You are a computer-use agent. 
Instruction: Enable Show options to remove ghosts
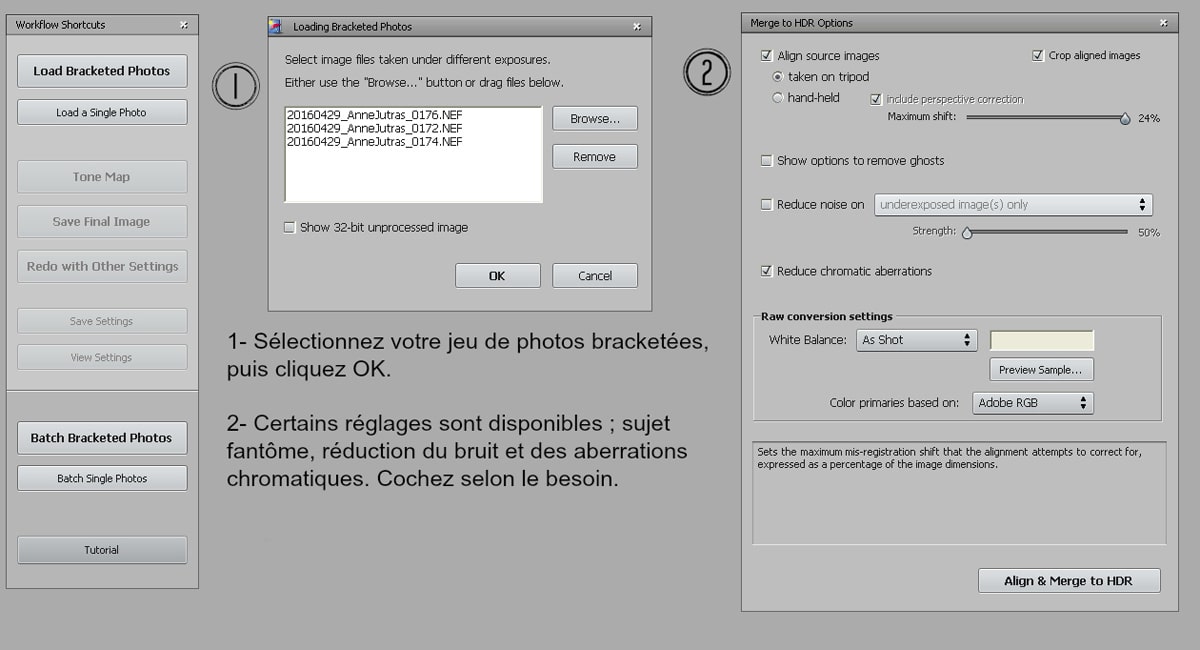point(767,161)
